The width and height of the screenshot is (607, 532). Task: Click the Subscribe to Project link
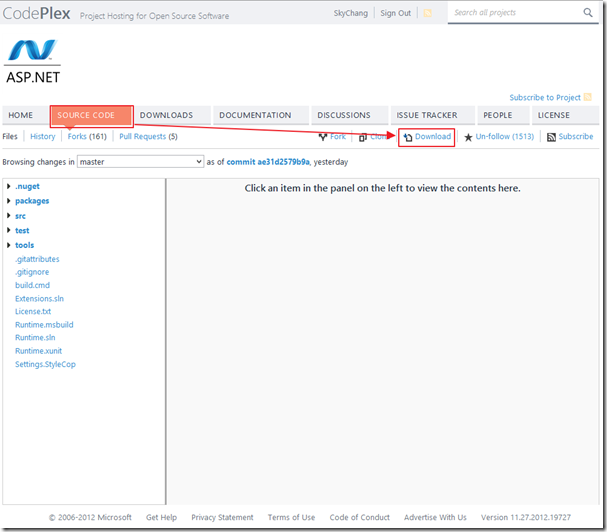pos(545,97)
